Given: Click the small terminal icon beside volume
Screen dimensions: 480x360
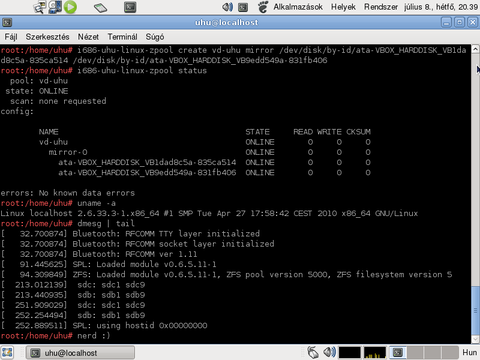Looking at the screenshot, I should pyautogui.click(x=243, y=7).
